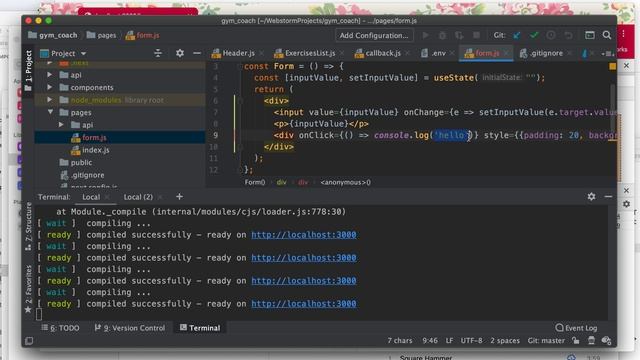Hide the Project panel with minus icon
This screenshot has height=360, width=640.
click(x=197, y=53)
